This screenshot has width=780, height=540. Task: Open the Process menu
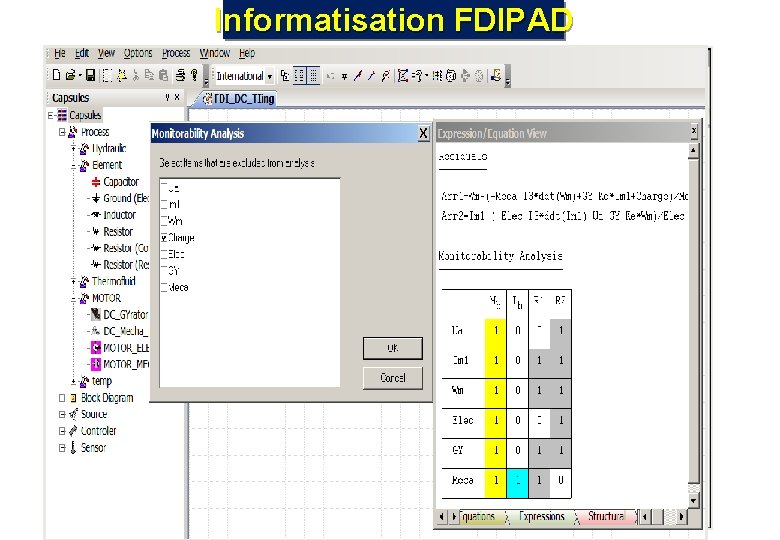pos(176,53)
